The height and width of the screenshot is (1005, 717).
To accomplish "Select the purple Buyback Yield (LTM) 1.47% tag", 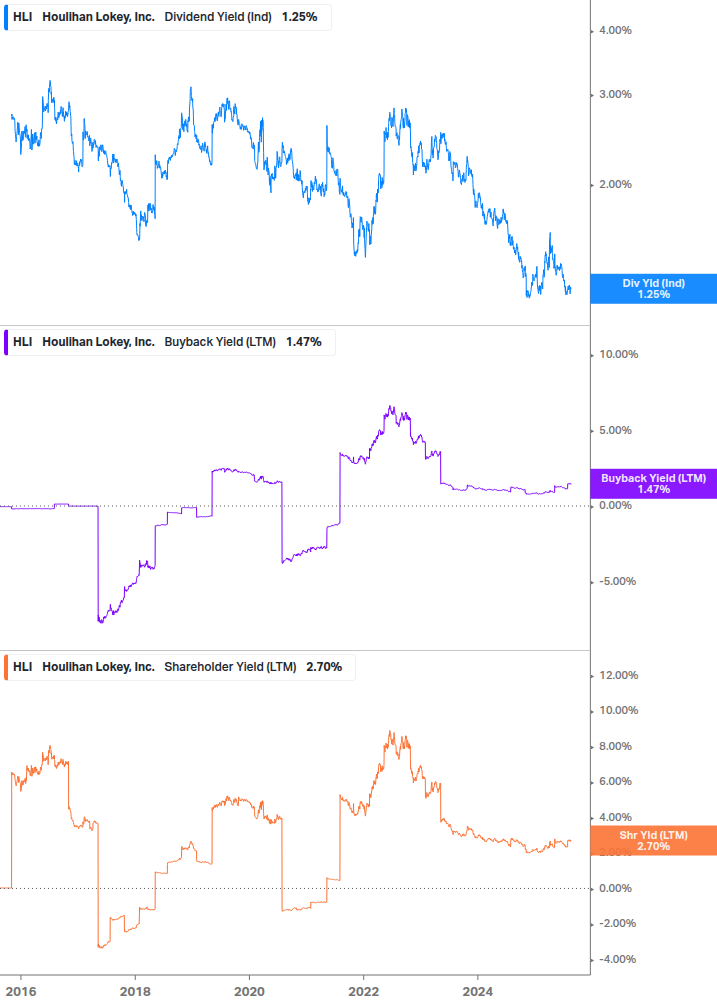I will 654,483.
